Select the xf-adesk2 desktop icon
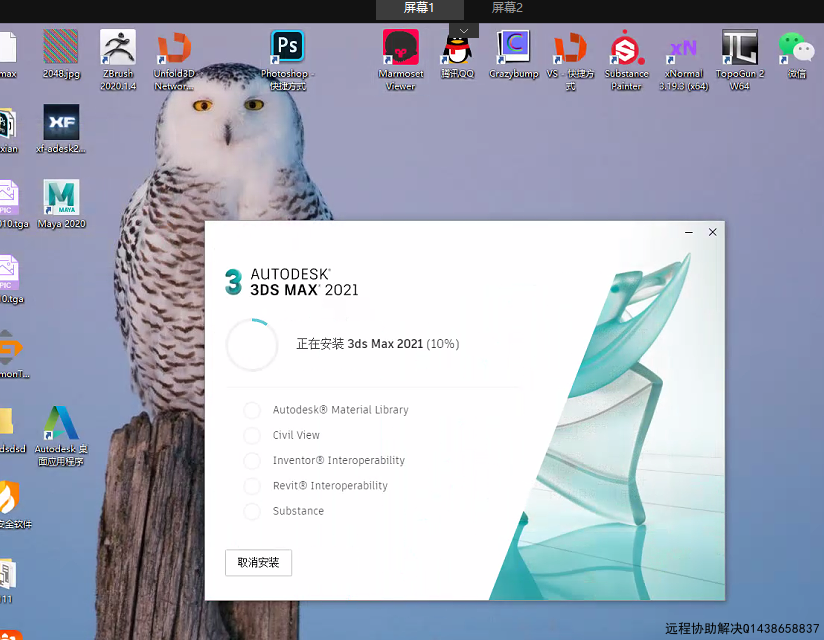824x640 pixels. point(61,129)
